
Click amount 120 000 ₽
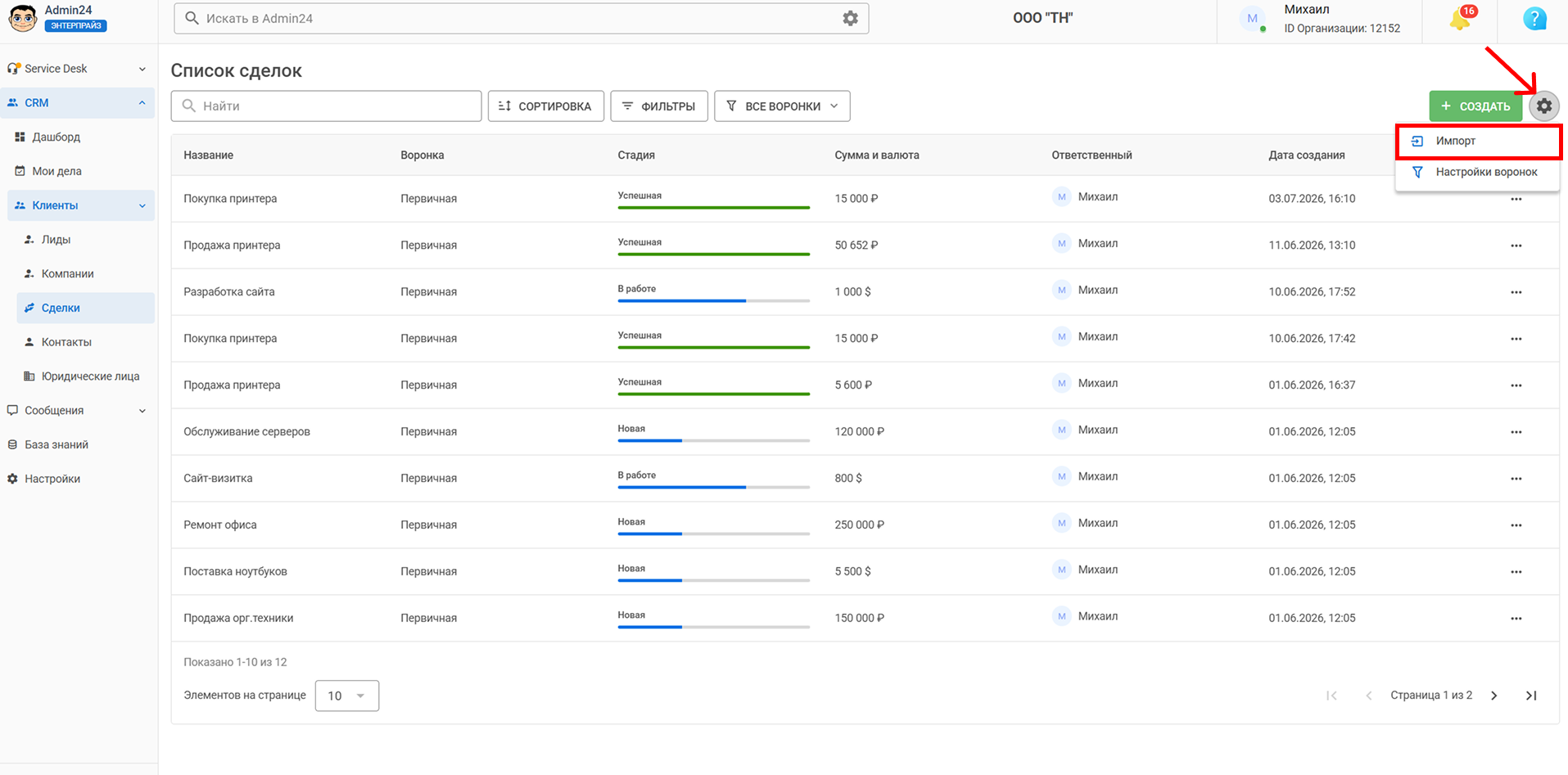click(859, 432)
